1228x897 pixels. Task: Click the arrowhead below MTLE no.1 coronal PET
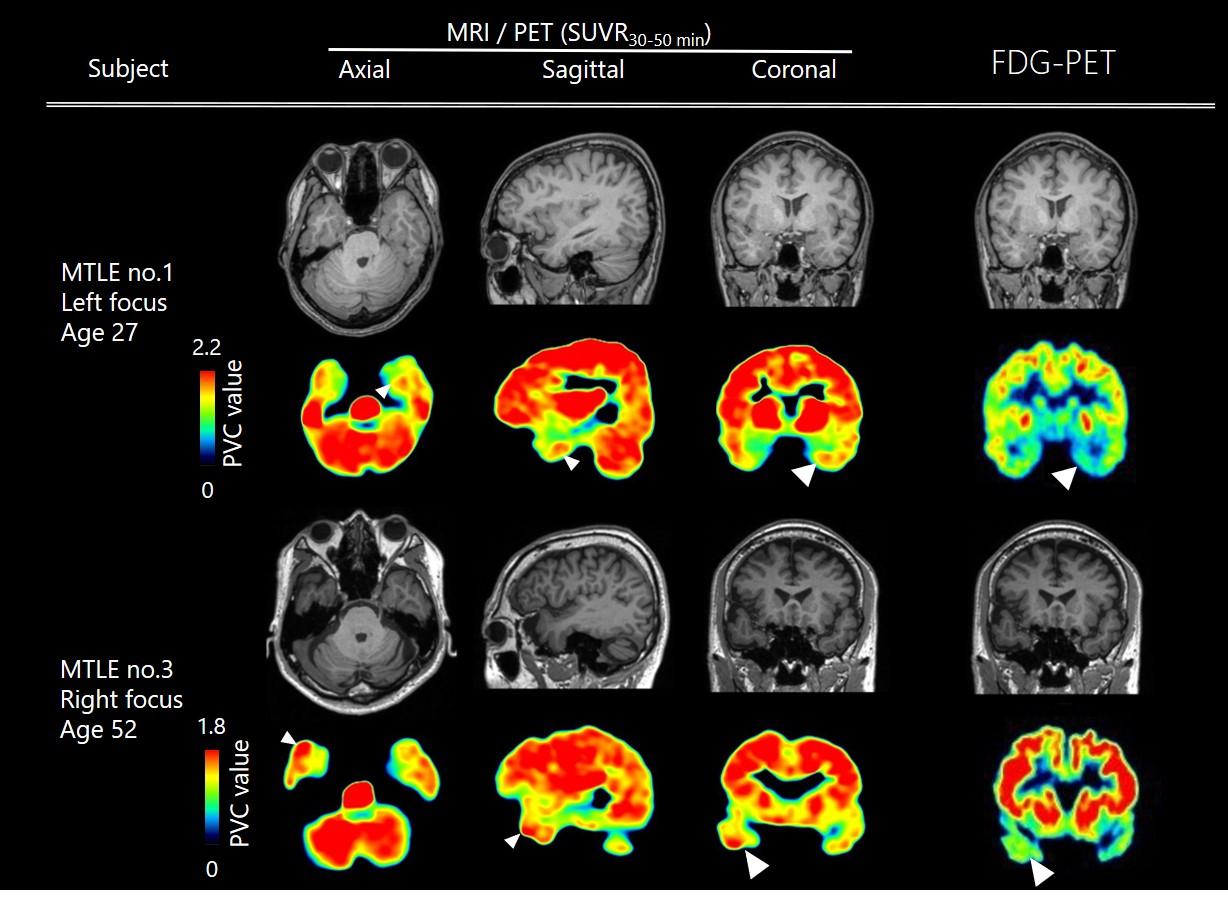(803, 476)
